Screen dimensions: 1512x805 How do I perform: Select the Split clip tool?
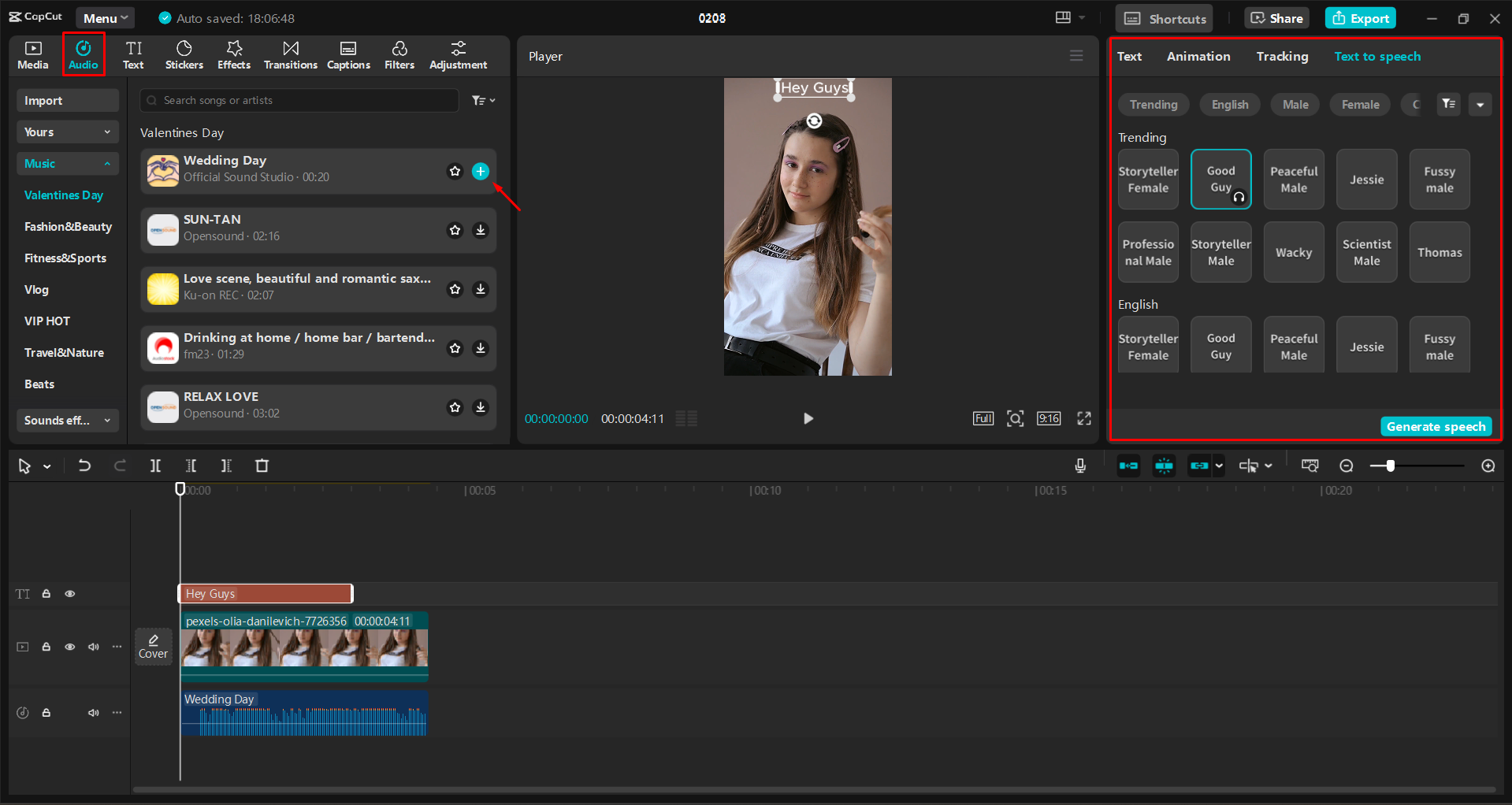click(155, 466)
